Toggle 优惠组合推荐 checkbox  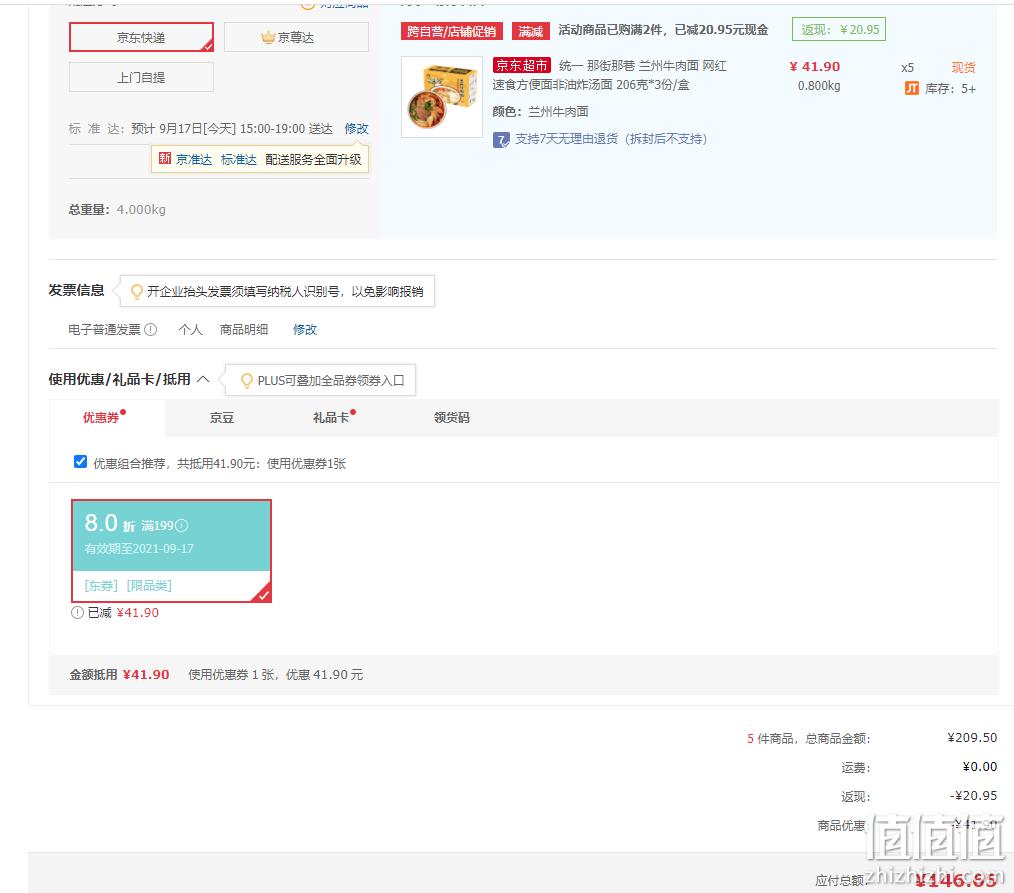click(x=80, y=462)
